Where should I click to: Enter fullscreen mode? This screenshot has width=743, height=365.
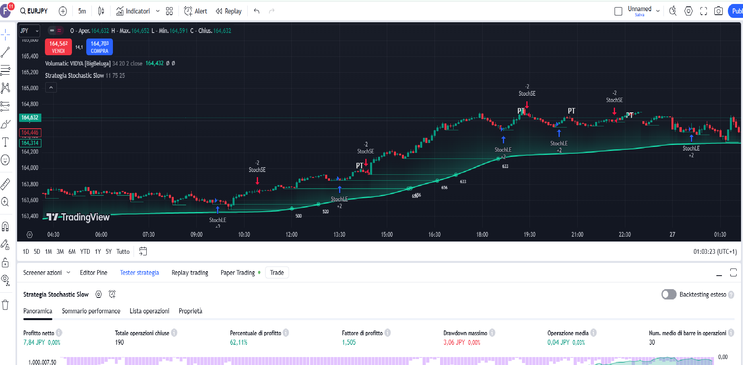pos(704,11)
